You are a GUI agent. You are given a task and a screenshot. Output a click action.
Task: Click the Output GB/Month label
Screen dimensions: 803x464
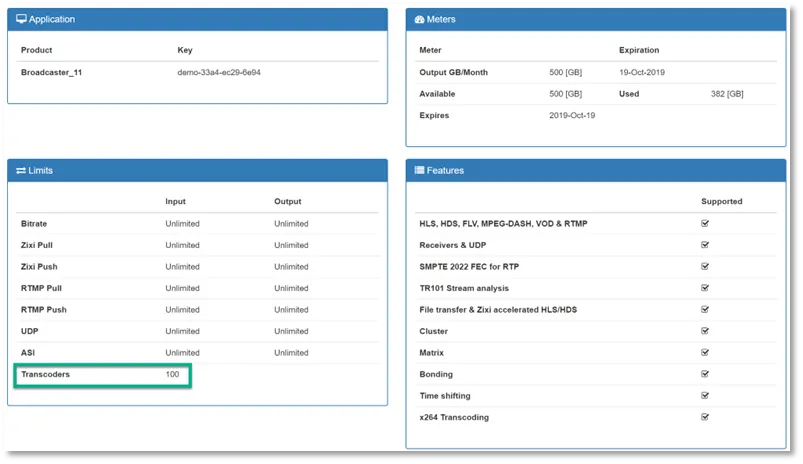pyautogui.click(x=454, y=72)
